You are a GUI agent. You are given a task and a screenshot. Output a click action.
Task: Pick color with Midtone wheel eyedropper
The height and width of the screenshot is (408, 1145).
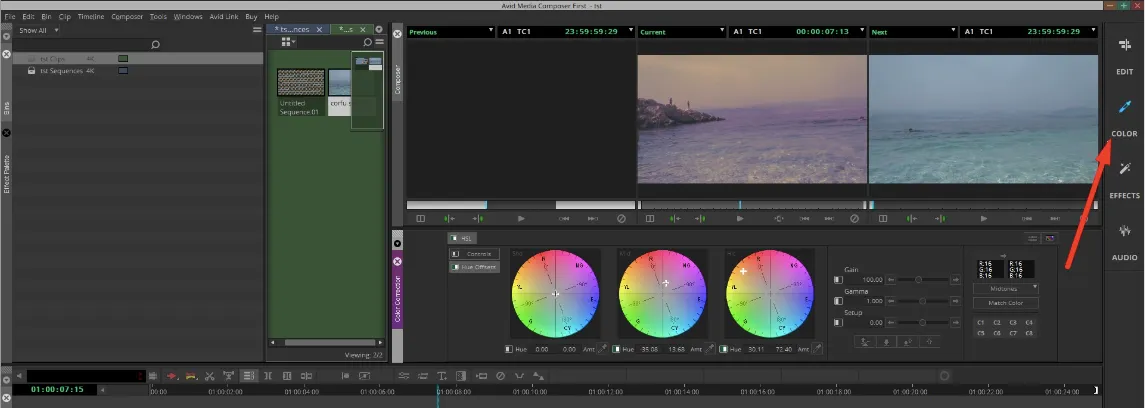pos(710,350)
